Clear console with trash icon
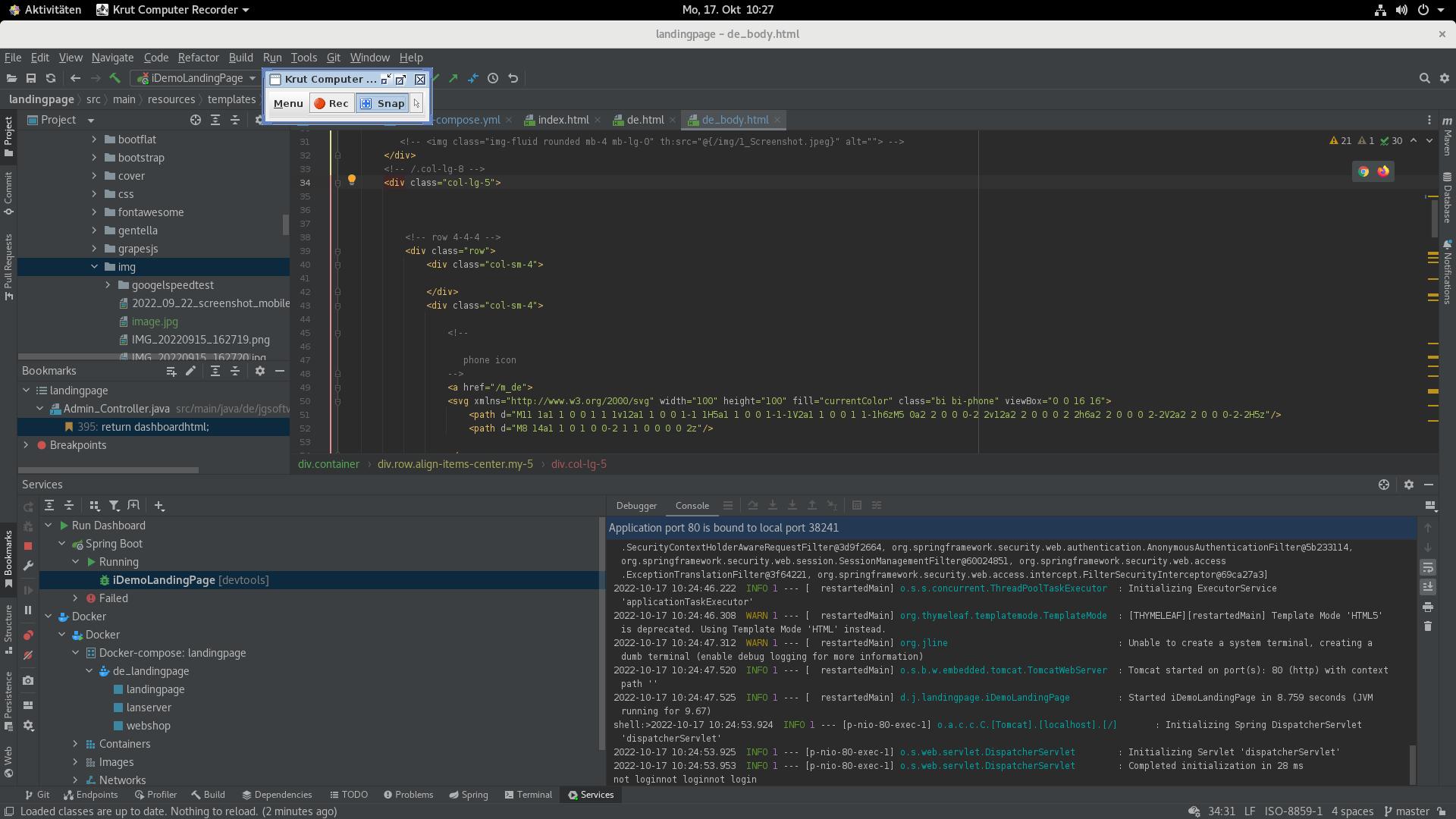Screen dimensions: 1456x819 pyautogui.click(x=1428, y=626)
